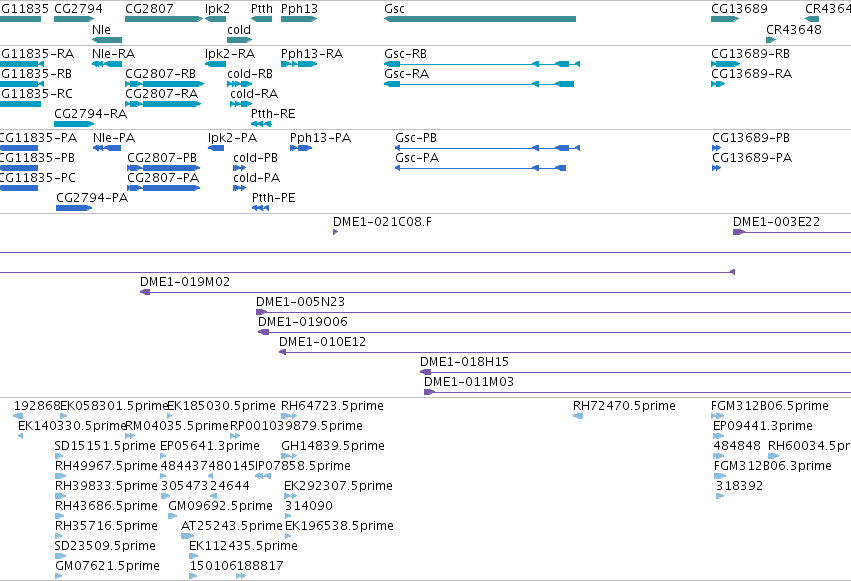This screenshot has width=851, height=581.
Task: Click the CG13689 gene label
Action: click(x=739, y=9)
